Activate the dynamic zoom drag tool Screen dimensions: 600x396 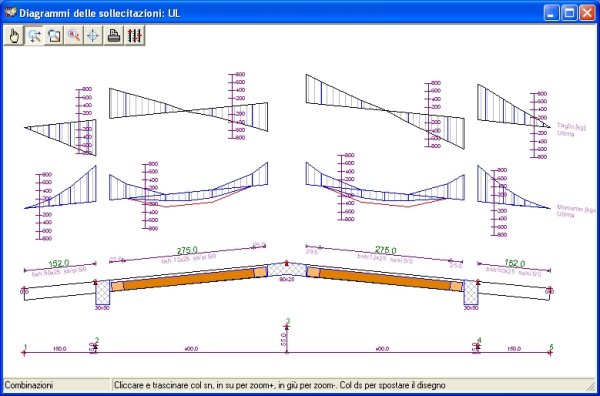(34, 36)
